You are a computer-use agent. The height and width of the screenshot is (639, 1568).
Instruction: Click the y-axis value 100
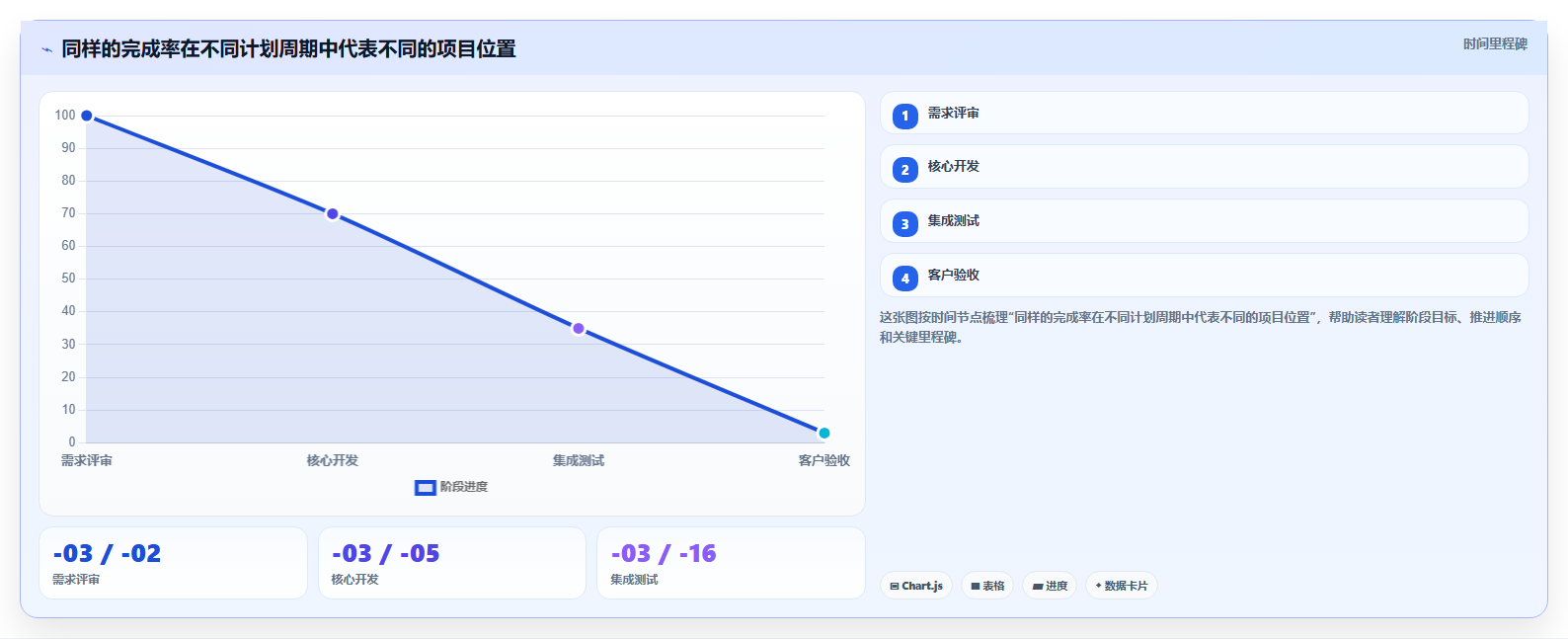pyautogui.click(x=65, y=116)
